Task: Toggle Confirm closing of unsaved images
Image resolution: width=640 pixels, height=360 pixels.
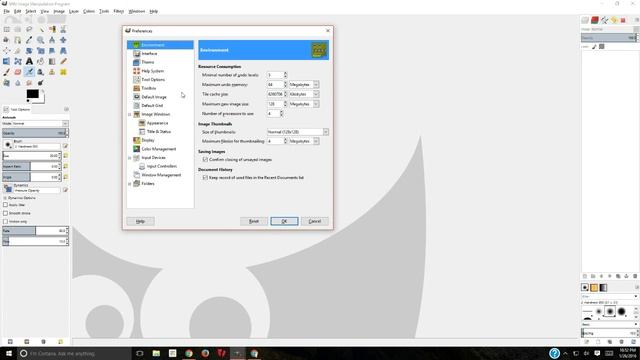Action: pos(205,160)
